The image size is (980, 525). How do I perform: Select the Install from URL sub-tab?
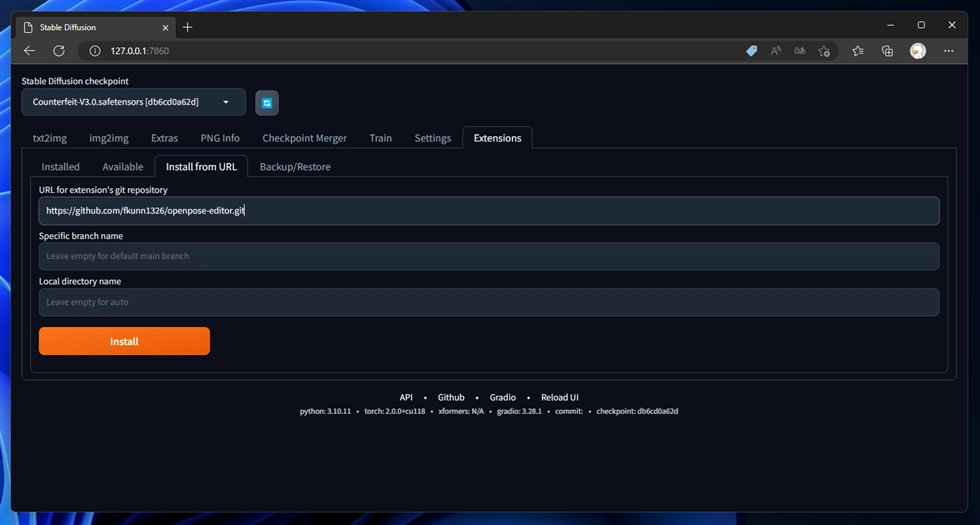[201, 167]
